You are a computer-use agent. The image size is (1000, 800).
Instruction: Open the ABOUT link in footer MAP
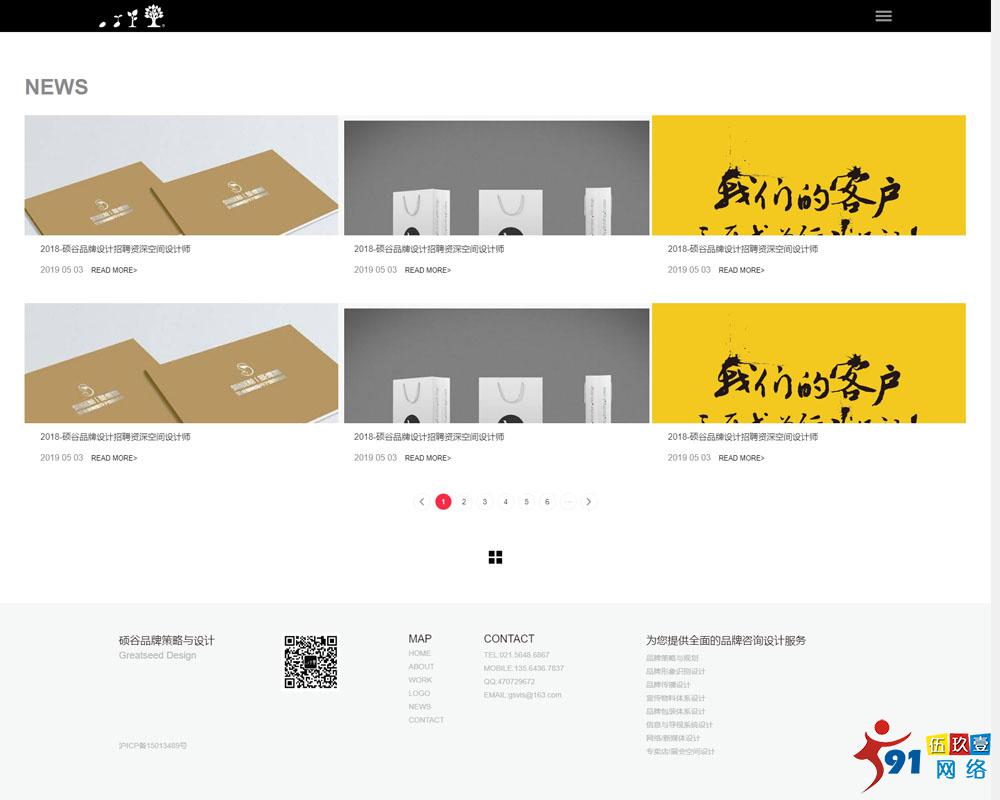click(x=421, y=667)
